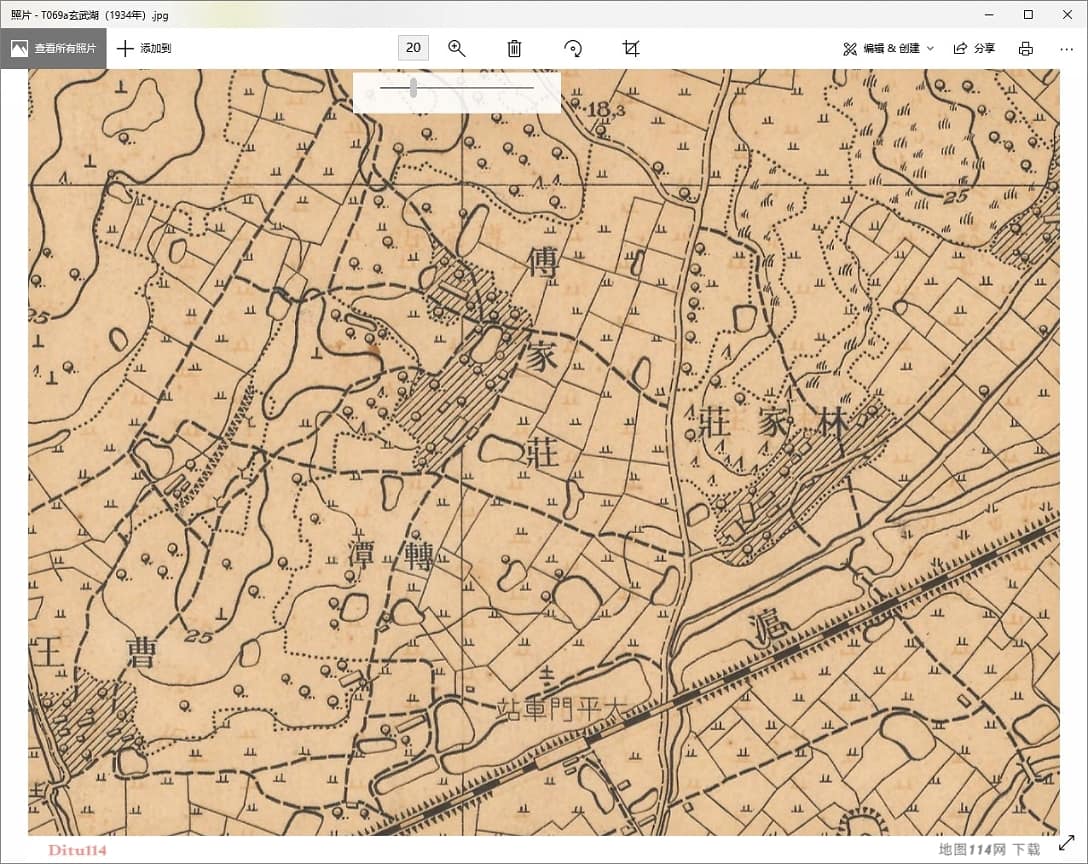1088x864 pixels.
Task: Close the Photos window
Action: (1066, 14)
